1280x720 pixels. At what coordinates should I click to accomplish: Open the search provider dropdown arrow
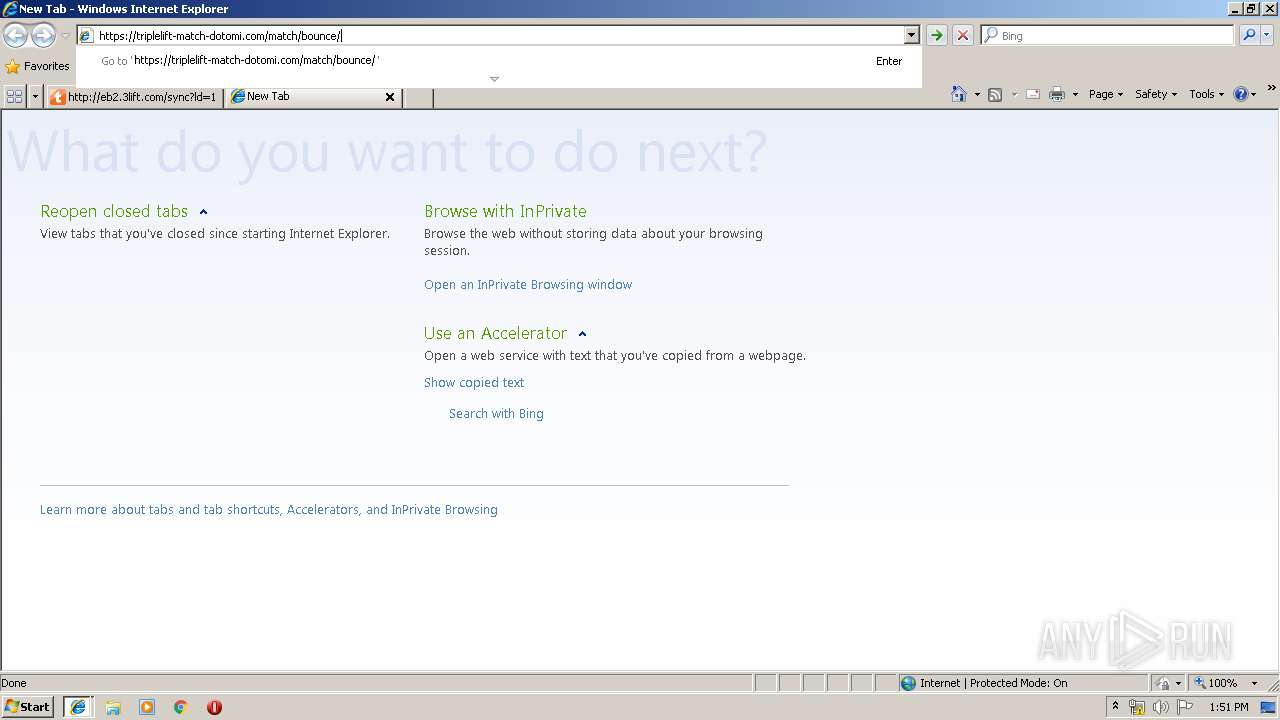coord(1266,35)
